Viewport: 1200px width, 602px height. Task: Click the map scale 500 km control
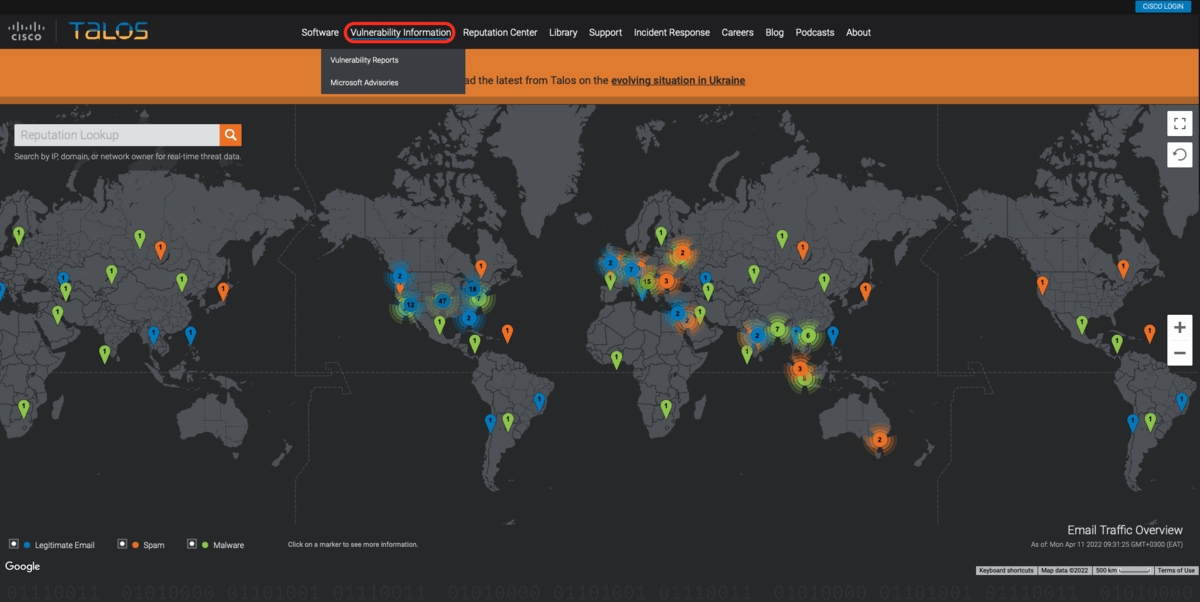pos(1120,570)
